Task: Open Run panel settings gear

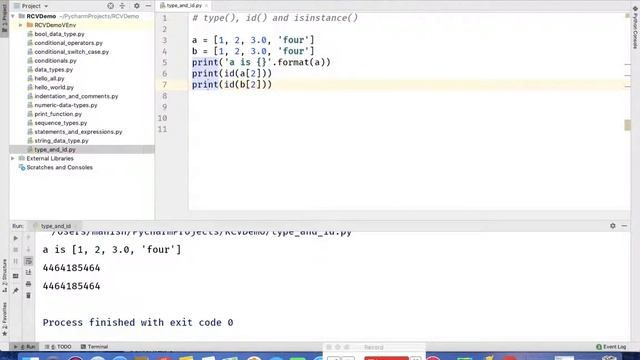Action: point(613,226)
